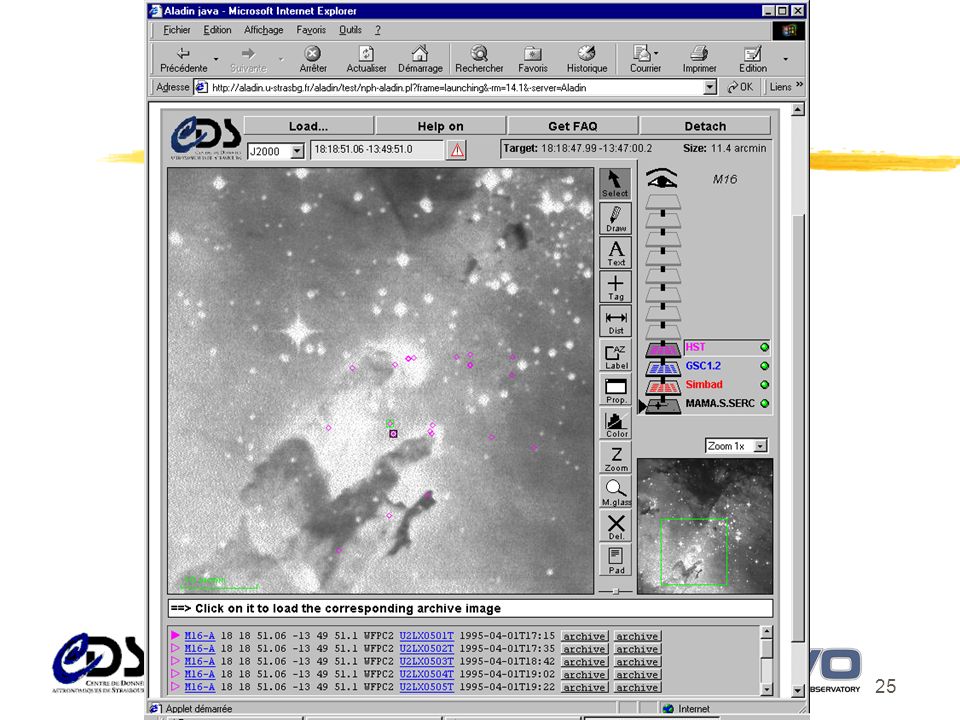Open the U2LX0503T dataset link
This screenshot has width=960, height=720.
[427, 661]
